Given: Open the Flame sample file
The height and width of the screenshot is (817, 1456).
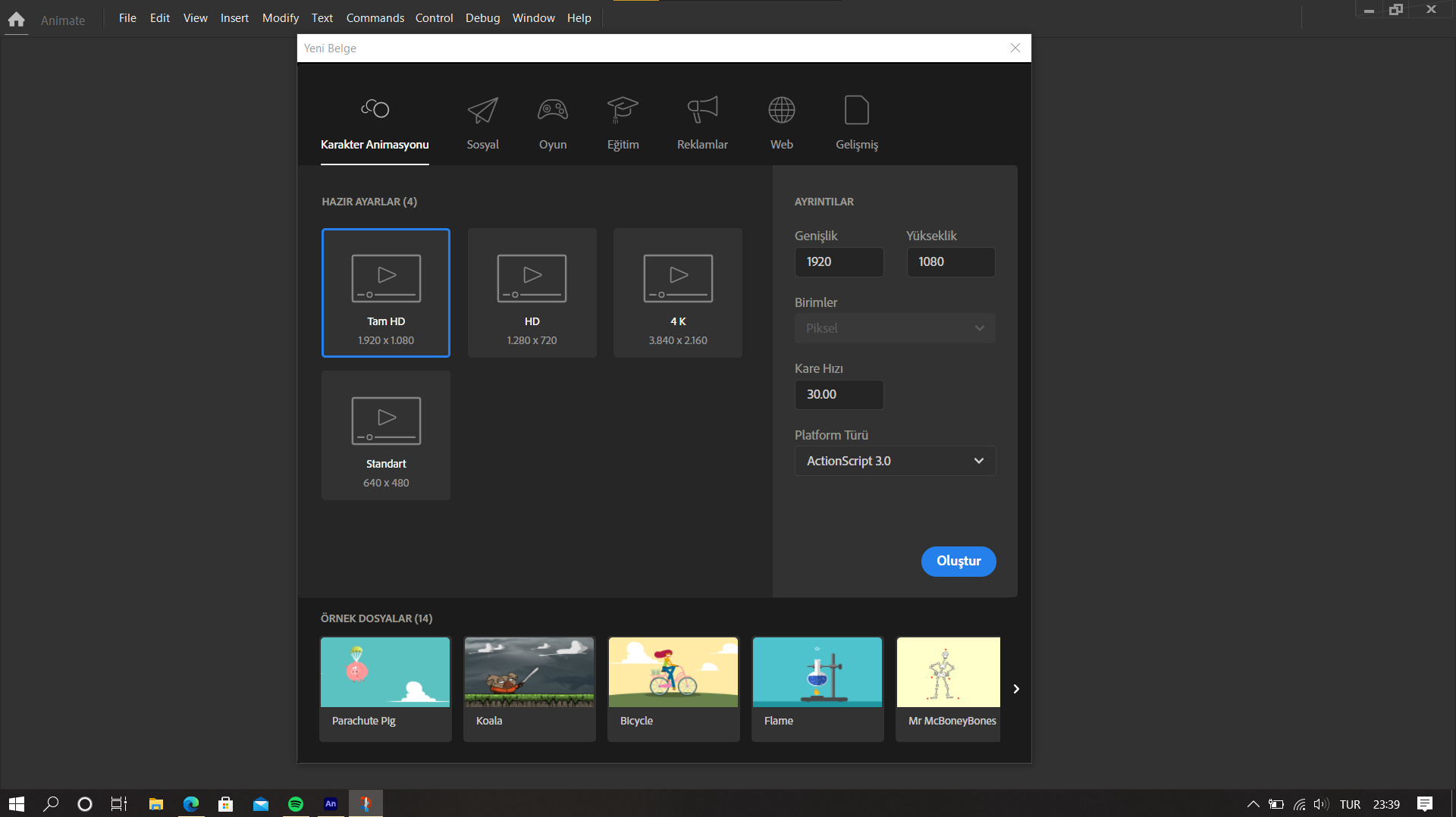Looking at the screenshot, I should (817, 689).
